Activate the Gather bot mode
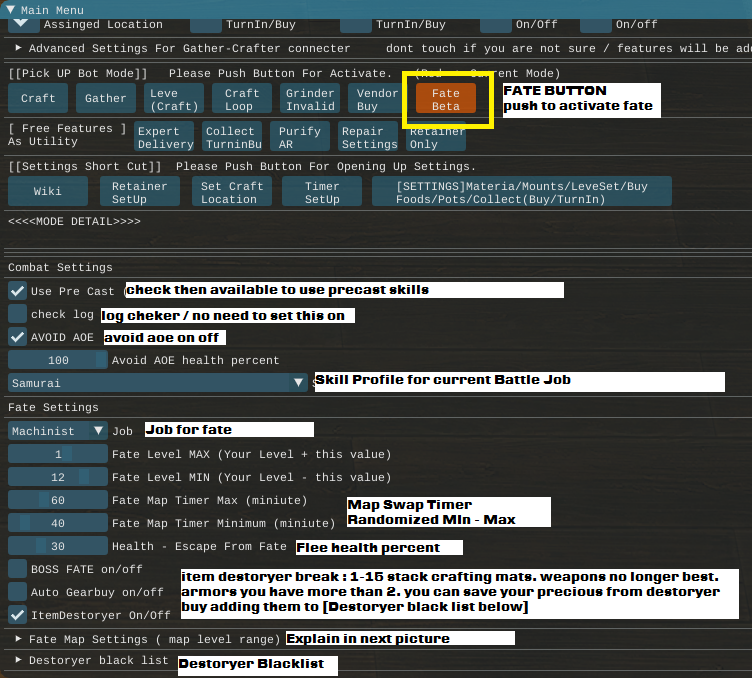This screenshot has height=678, width=752. (105, 99)
